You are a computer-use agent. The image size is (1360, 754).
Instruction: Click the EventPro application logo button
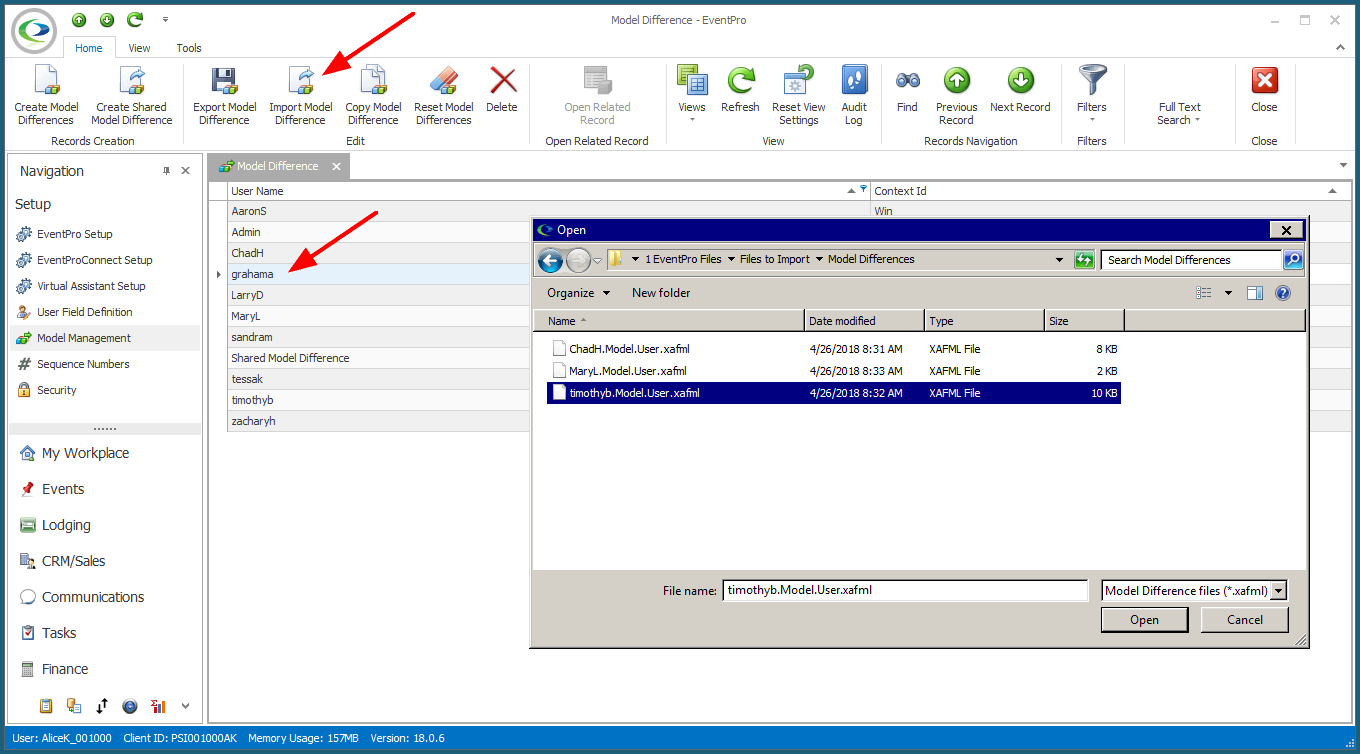click(35, 30)
